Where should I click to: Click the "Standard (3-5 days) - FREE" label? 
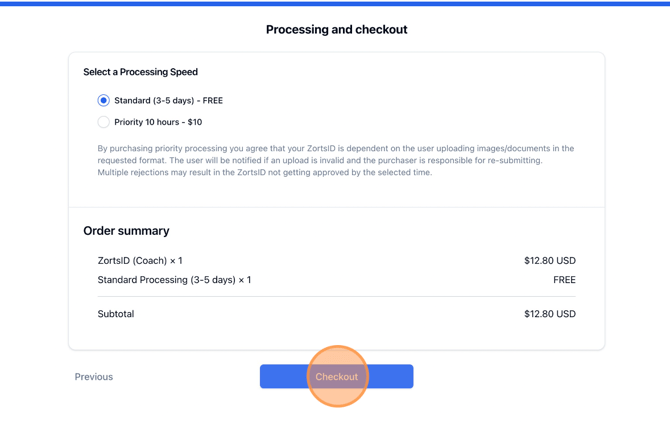coord(168,100)
